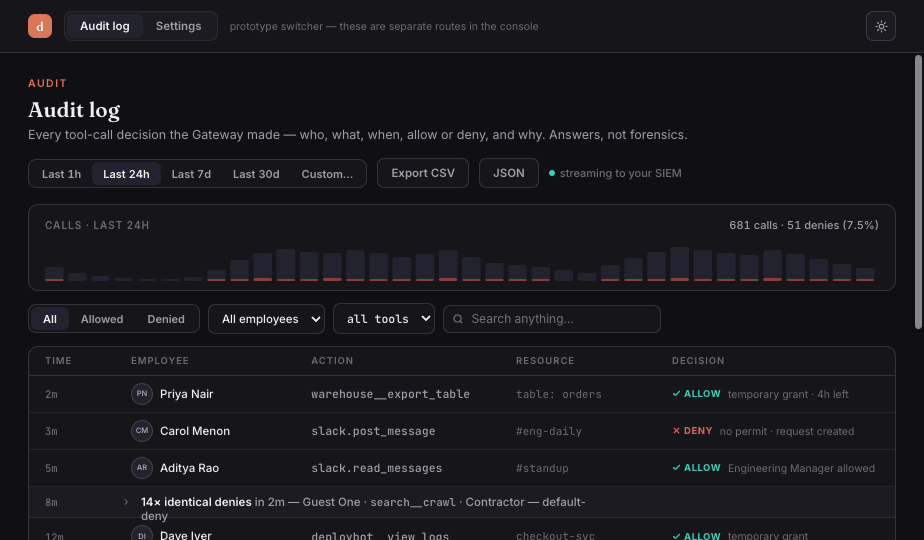The width and height of the screenshot is (924, 540).
Task: Click the slack.post_message action
Action: click(x=373, y=431)
